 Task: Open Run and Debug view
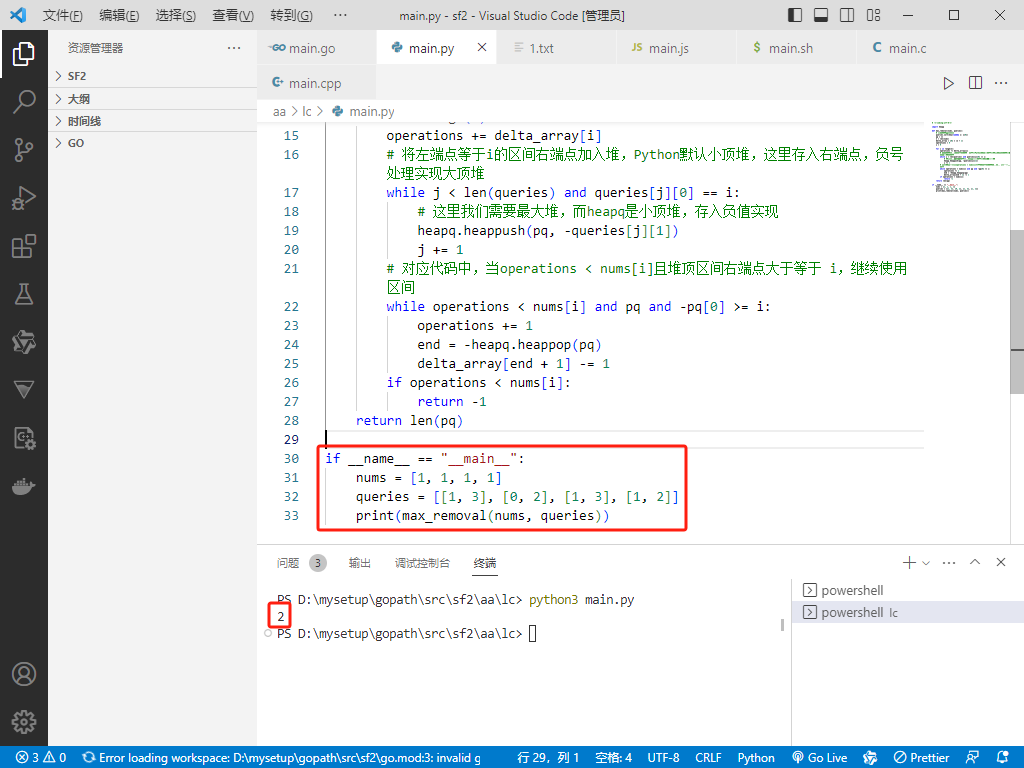[x=24, y=198]
